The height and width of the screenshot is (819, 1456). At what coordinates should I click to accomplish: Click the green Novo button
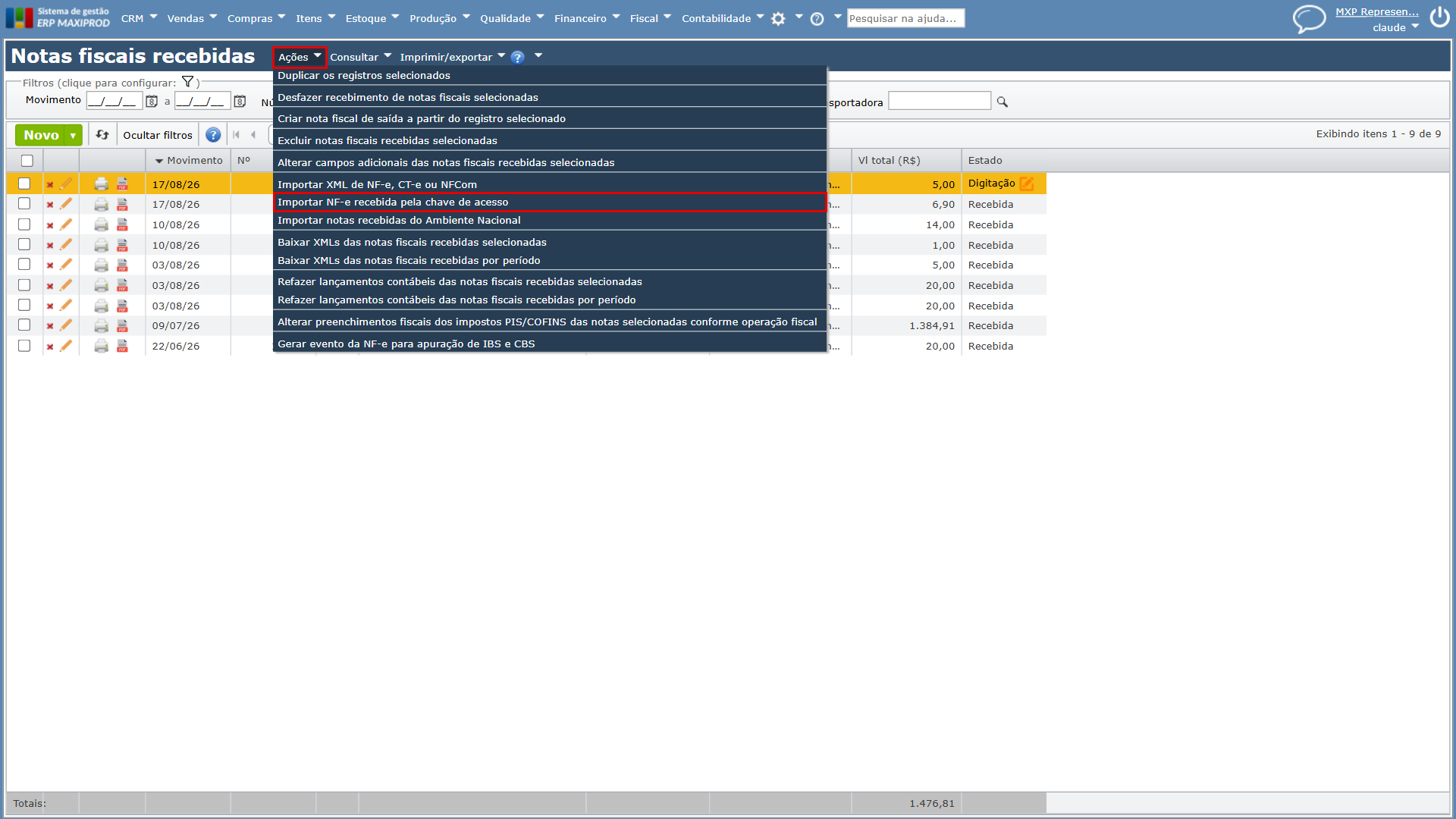[x=41, y=136]
